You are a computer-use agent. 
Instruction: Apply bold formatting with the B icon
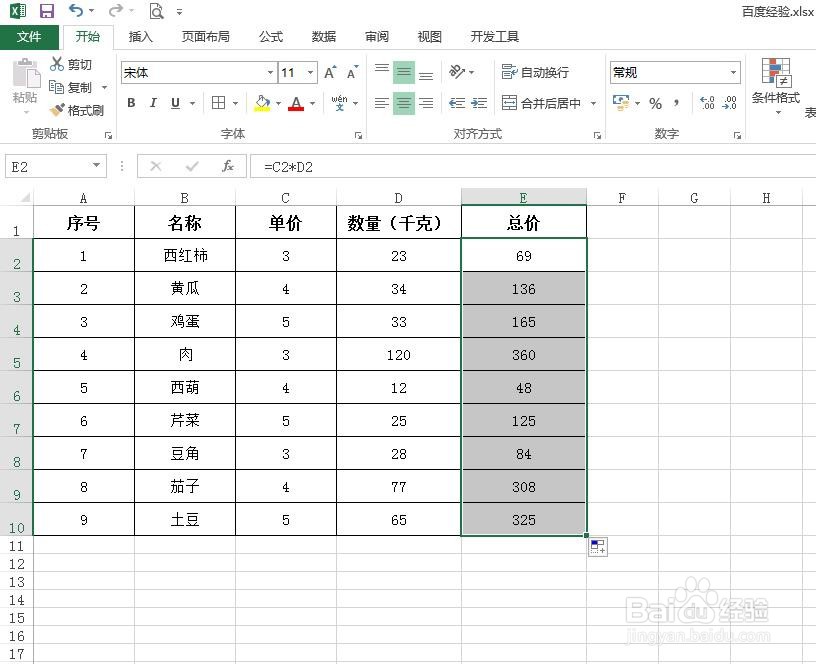[x=131, y=103]
